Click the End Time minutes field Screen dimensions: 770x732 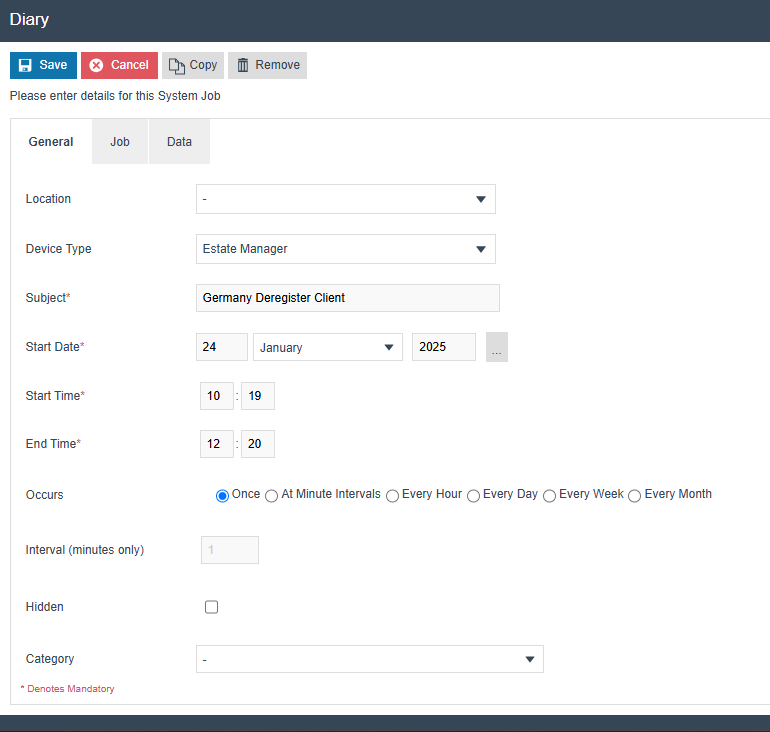pyautogui.click(x=257, y=444)
